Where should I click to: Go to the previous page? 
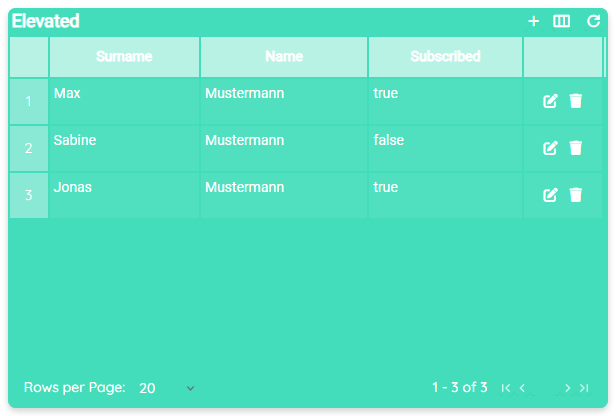tap(522, 388)
